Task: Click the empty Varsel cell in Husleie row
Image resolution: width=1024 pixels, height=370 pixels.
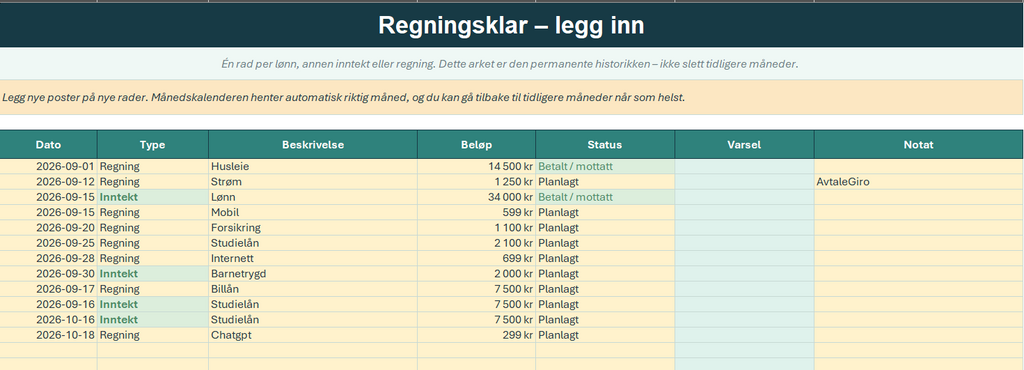Action: pos(744,166)
